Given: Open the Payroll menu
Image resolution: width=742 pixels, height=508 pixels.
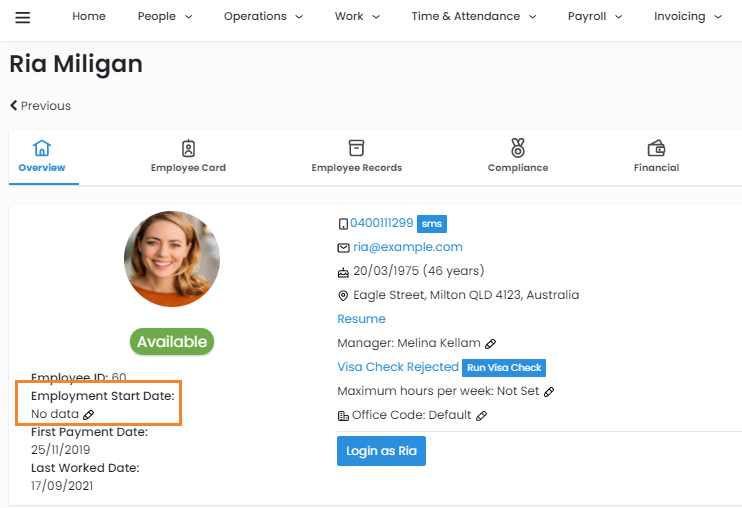Looking at the screenshot, I should 594,17.
